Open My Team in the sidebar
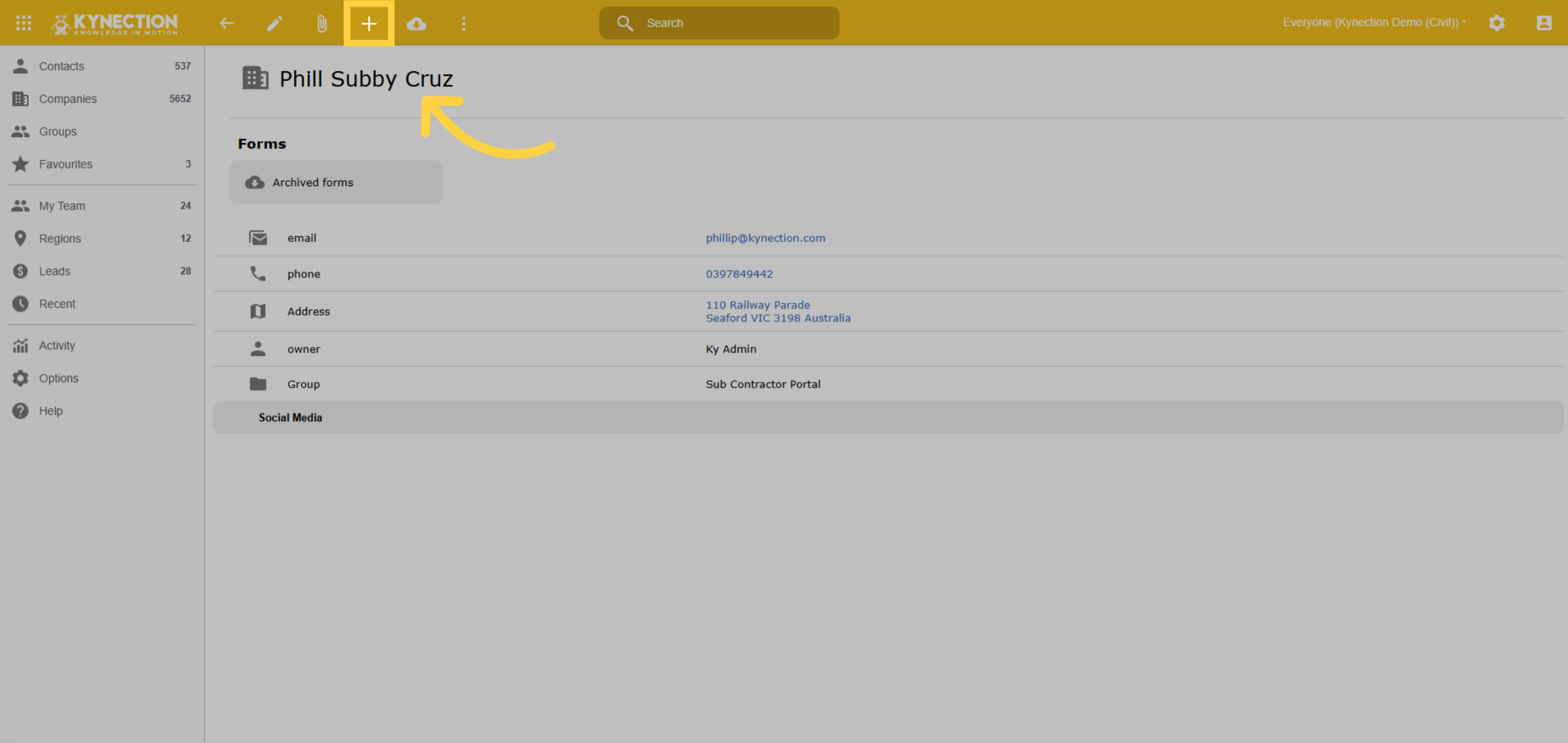This screenshot has height=743, width=1568. pyautogui.click(x=102, y=206)
